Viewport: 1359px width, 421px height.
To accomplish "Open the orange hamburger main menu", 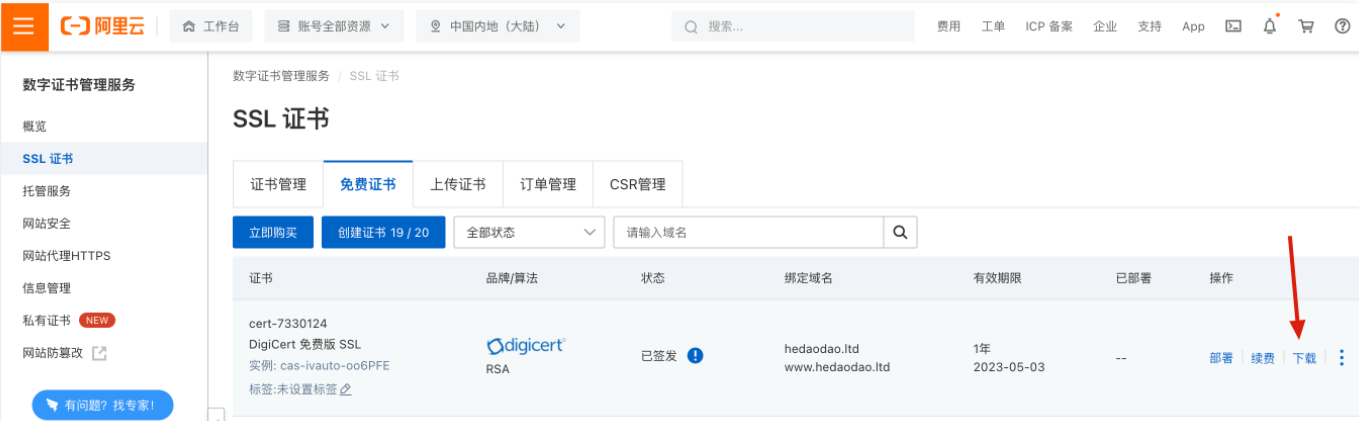I will (x=24, y=26).
